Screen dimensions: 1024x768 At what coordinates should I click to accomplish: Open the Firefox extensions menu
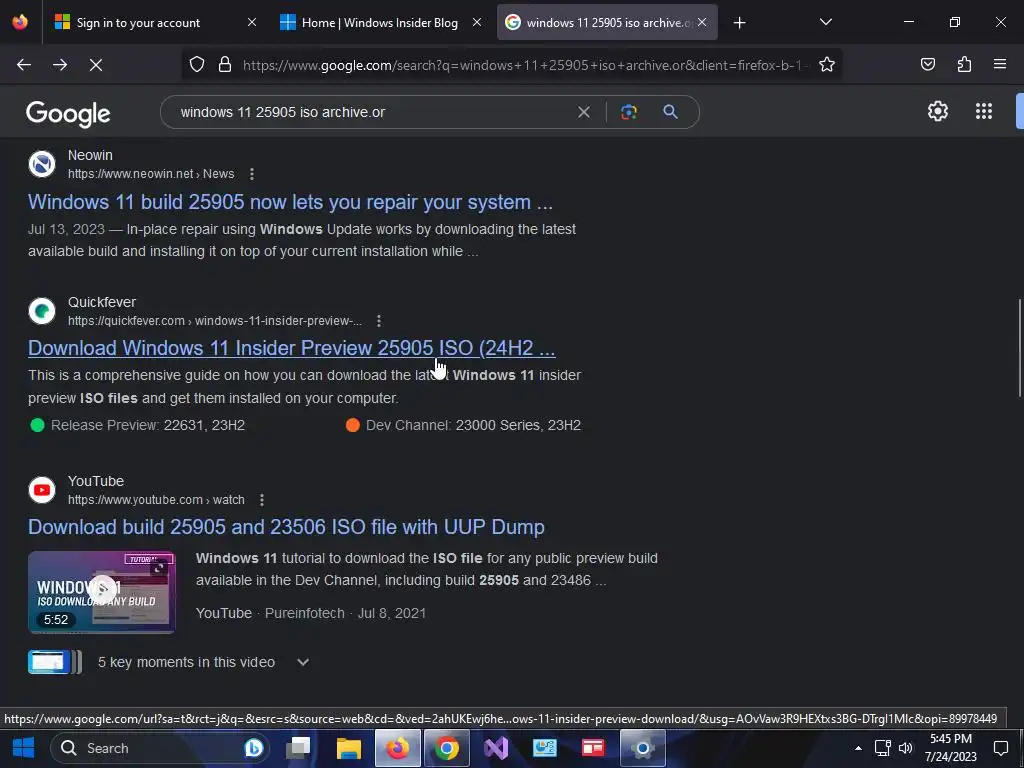point(964,65)
